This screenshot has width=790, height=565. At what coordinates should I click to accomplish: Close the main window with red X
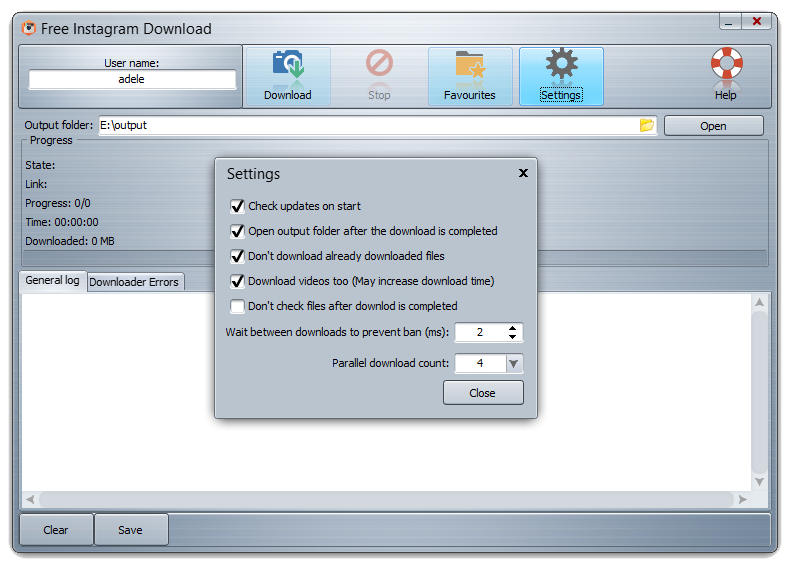click(x=756, y=22)
